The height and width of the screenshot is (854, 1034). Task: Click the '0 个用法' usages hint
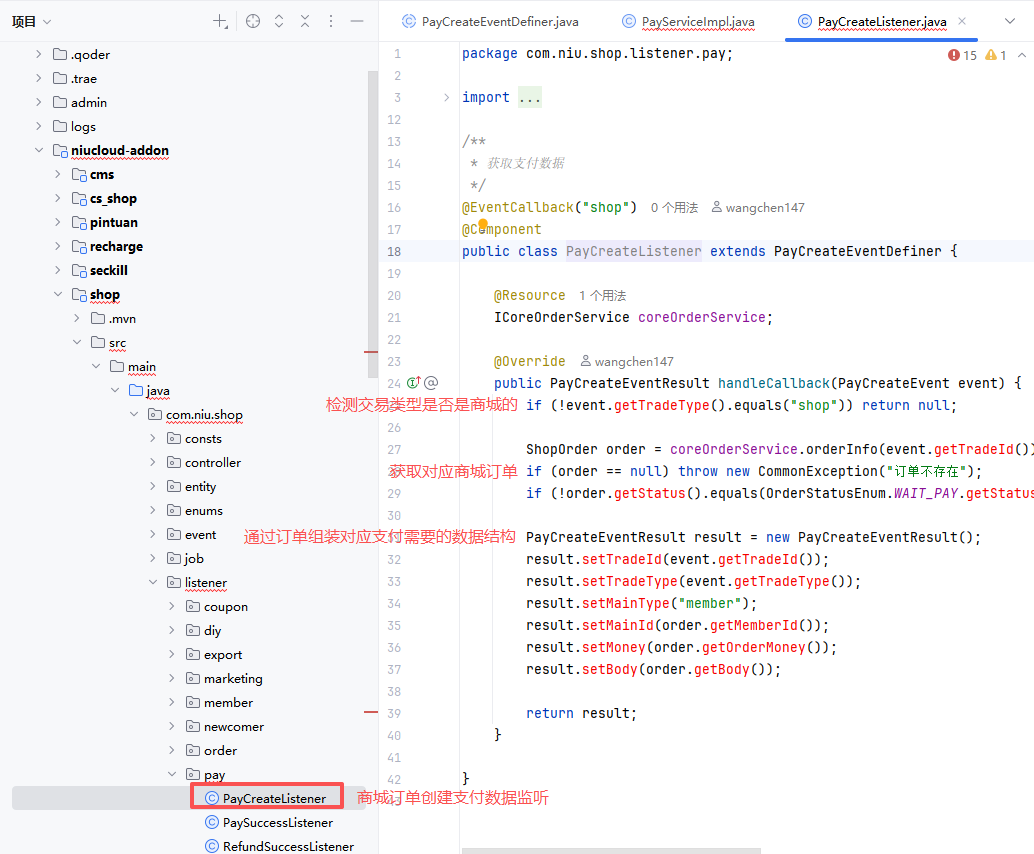[x=674, y=208]
